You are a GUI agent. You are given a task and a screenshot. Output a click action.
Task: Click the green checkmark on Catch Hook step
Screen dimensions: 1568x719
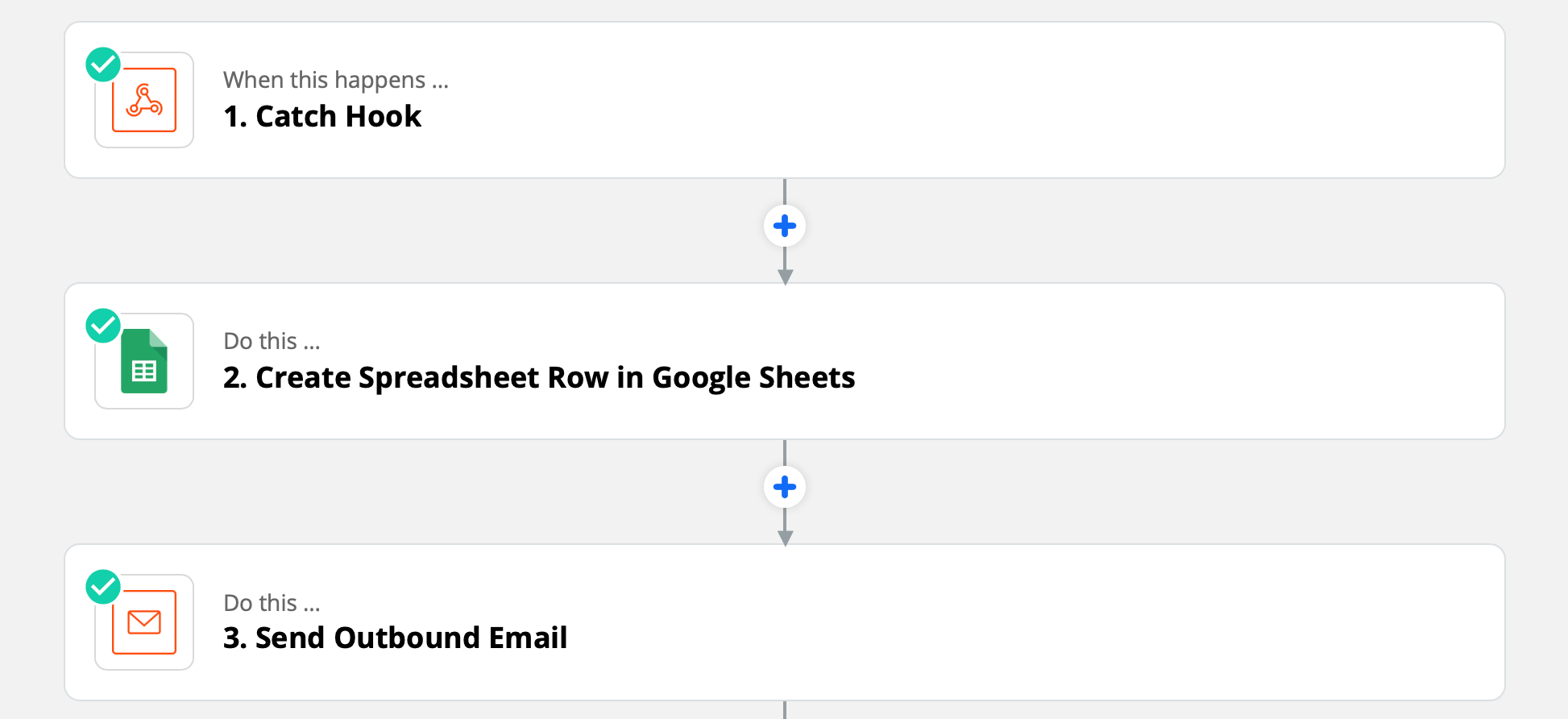point(103,64)
